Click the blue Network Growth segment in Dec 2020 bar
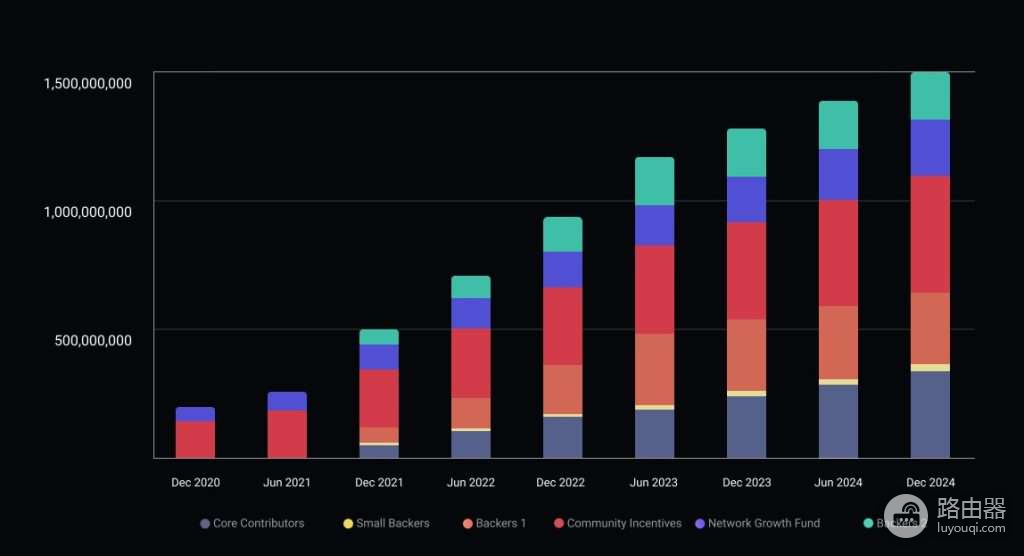This screenshot has height=556, width=1024. click(195, 414)
